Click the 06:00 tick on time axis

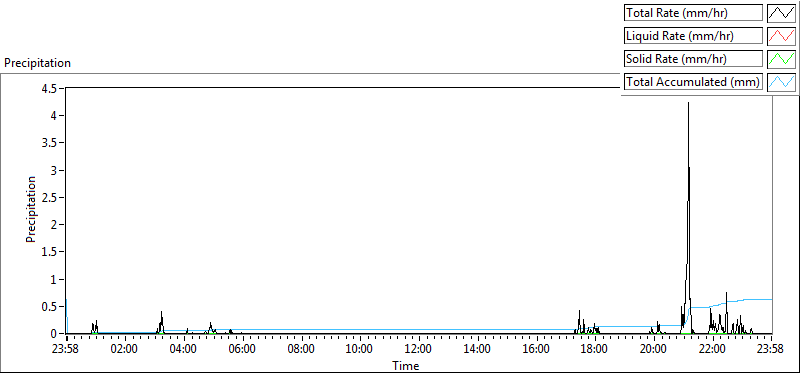click(x=242, y=350)
